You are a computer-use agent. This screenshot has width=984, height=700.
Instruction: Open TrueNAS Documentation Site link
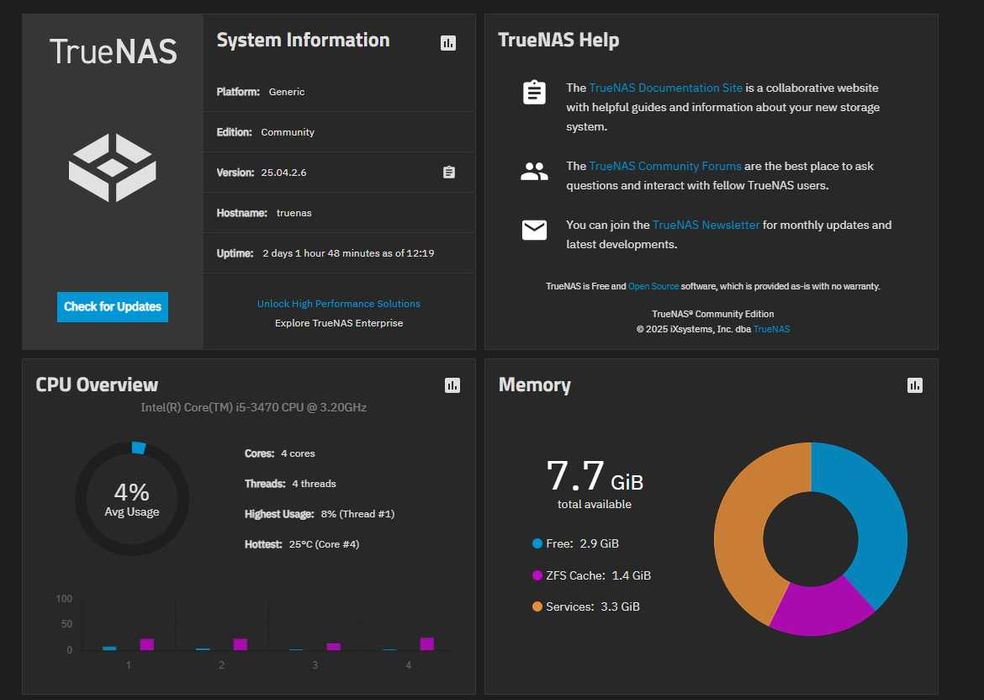(x=665, y=88)
